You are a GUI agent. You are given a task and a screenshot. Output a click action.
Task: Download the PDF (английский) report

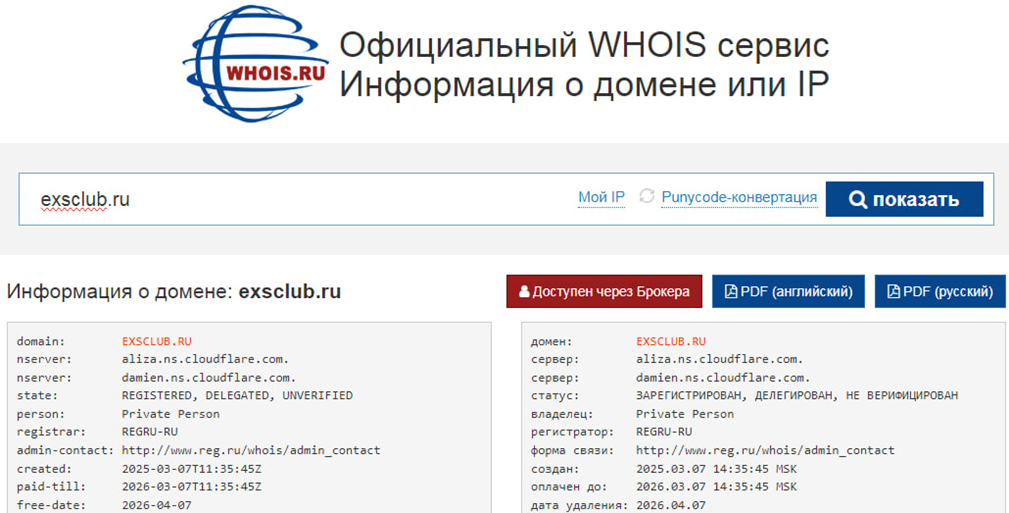tap(788, 292)
